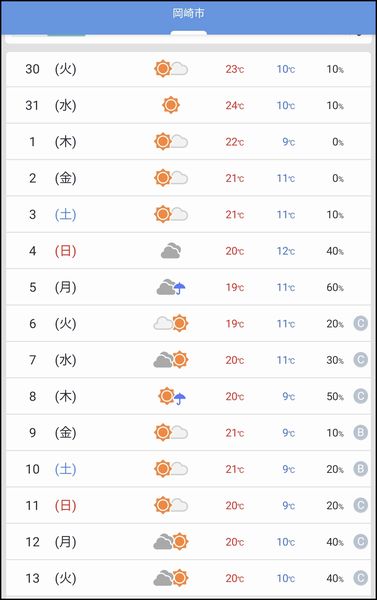The width and height of the screenshot is (377, 600).
Task: Click the 12℃ low temperature on day 4
Action: point(286,251)
